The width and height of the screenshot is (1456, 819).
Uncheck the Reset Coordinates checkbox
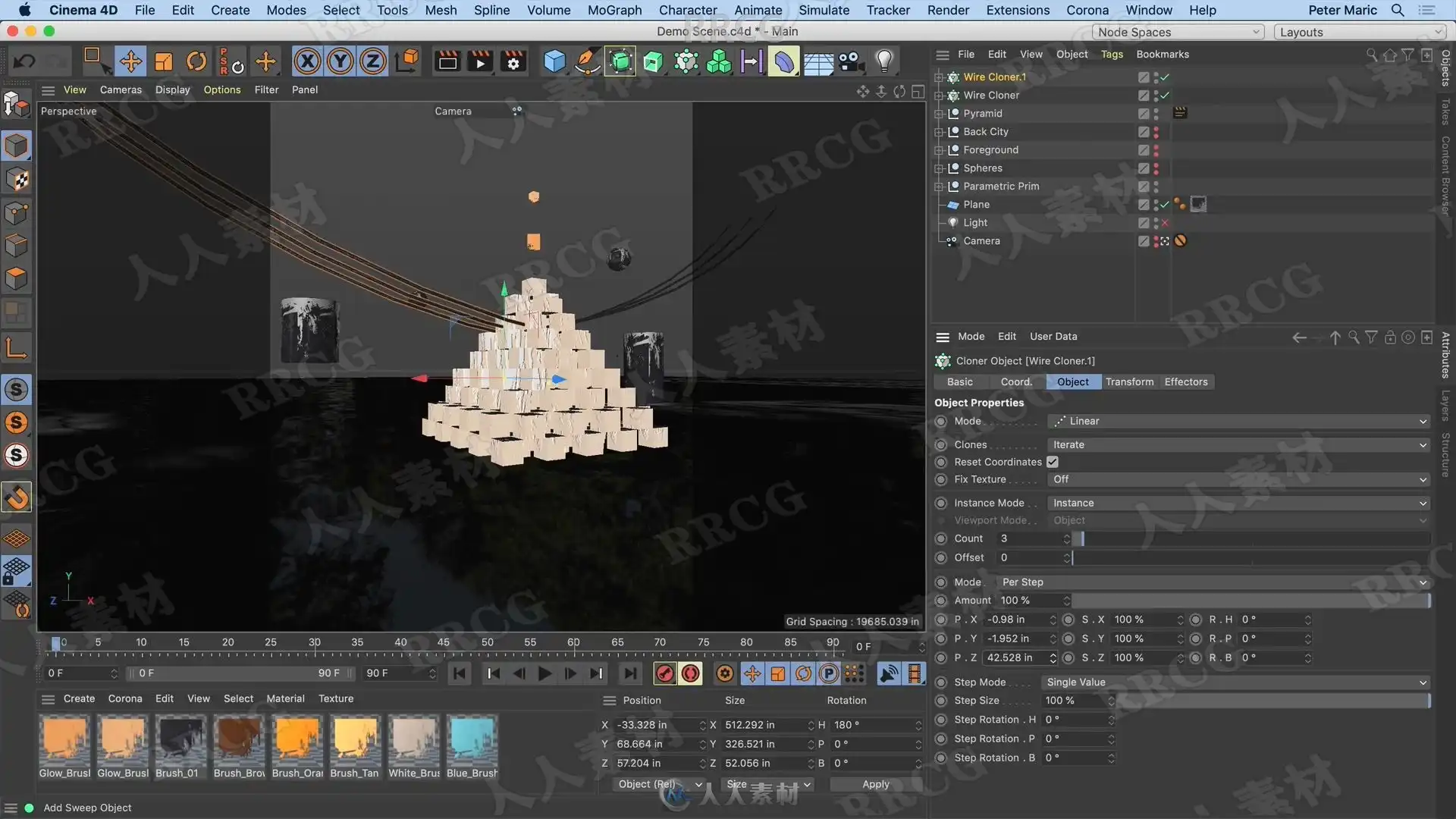click(1053, 462)
